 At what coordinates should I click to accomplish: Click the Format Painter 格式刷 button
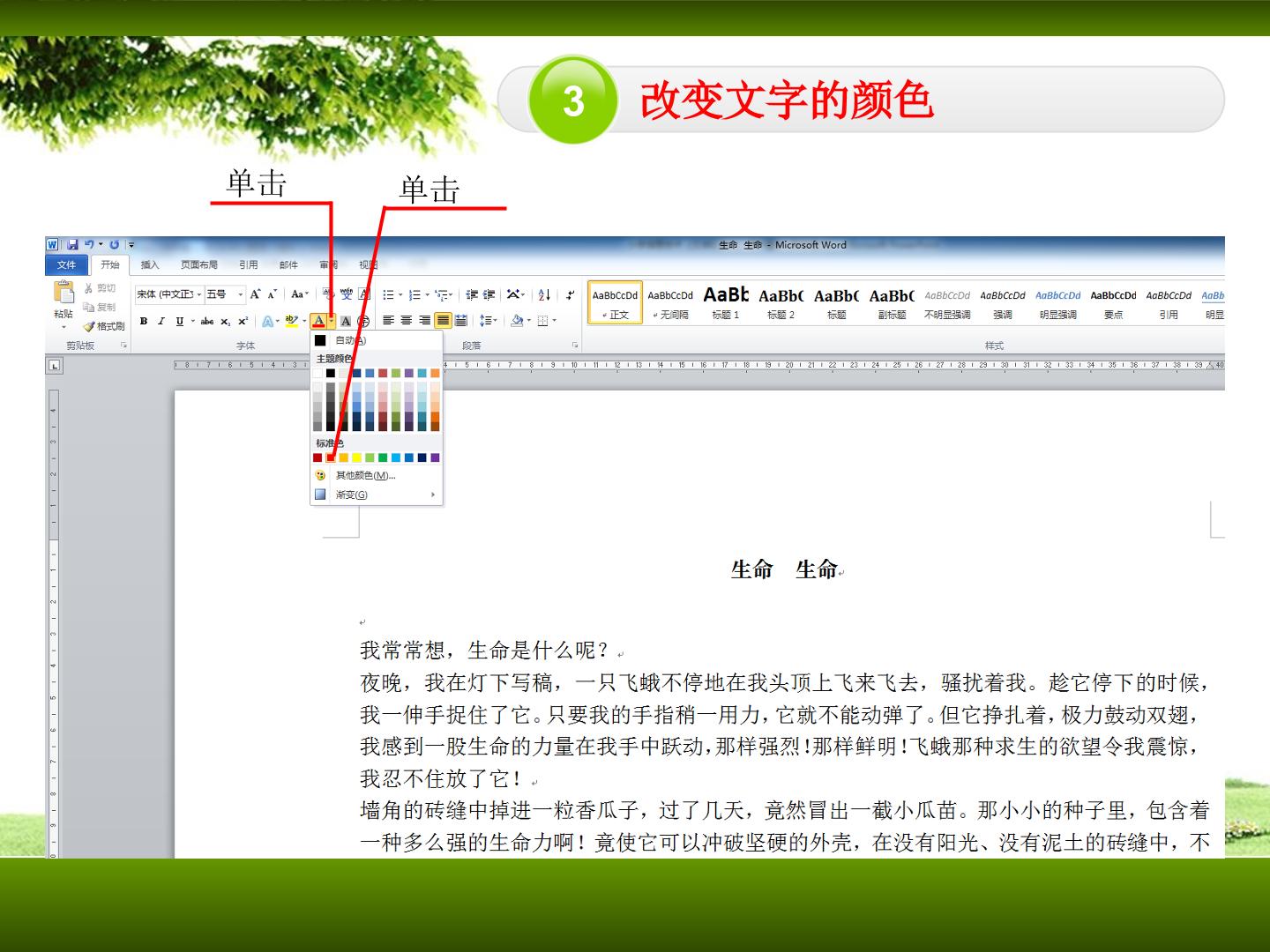tap(104, 326)
